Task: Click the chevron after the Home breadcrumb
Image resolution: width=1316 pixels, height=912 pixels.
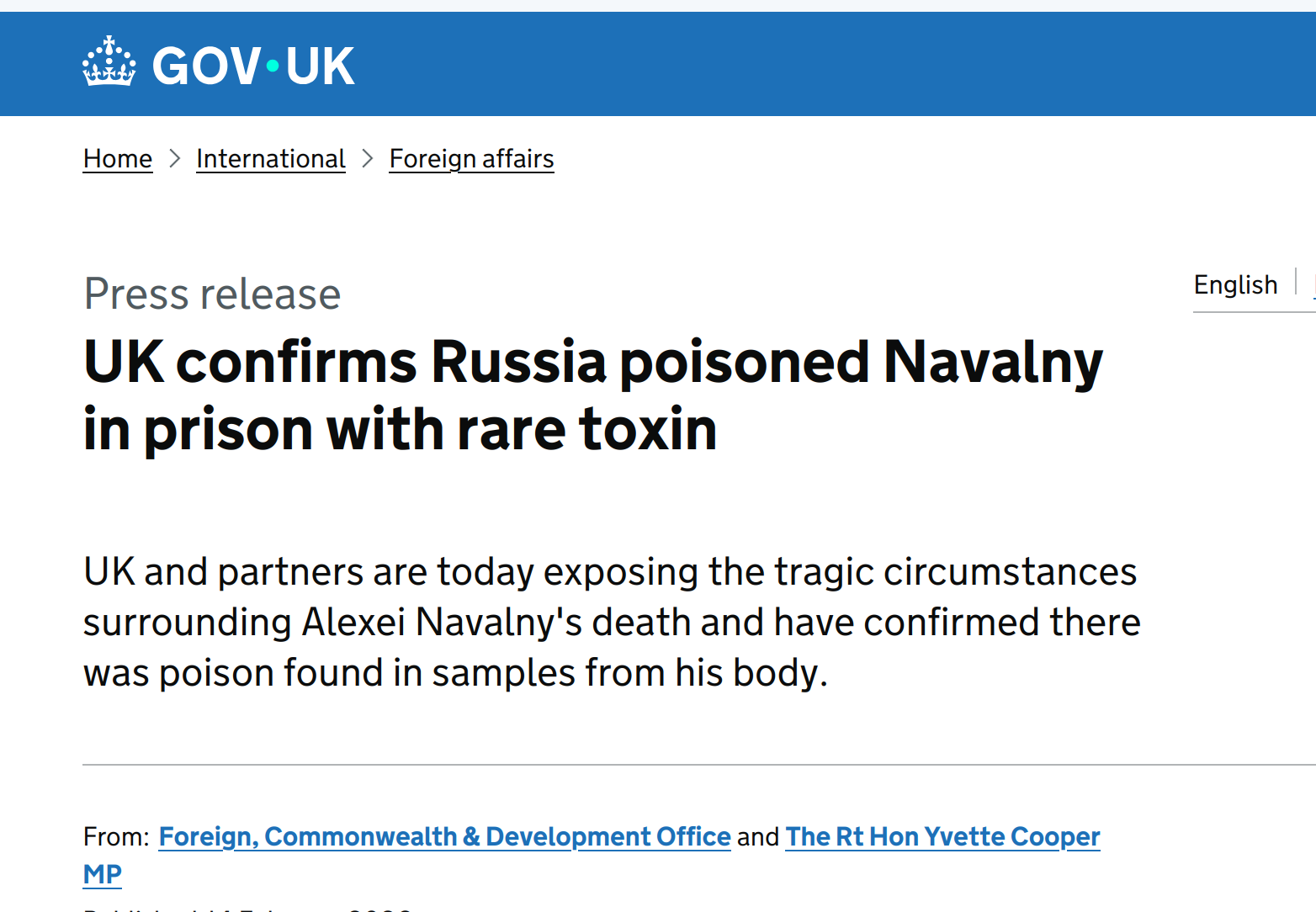Action: click(x=174, y=158)
